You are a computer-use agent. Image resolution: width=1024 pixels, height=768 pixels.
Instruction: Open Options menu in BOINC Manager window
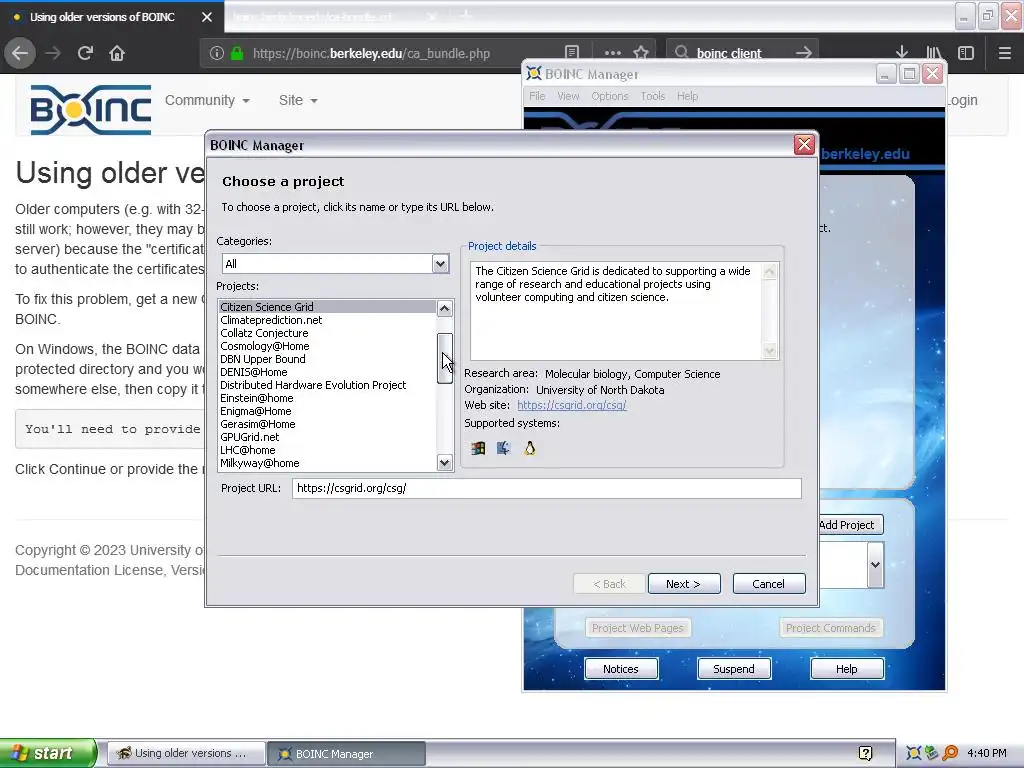pyautogui.click(x=609, y=96)
